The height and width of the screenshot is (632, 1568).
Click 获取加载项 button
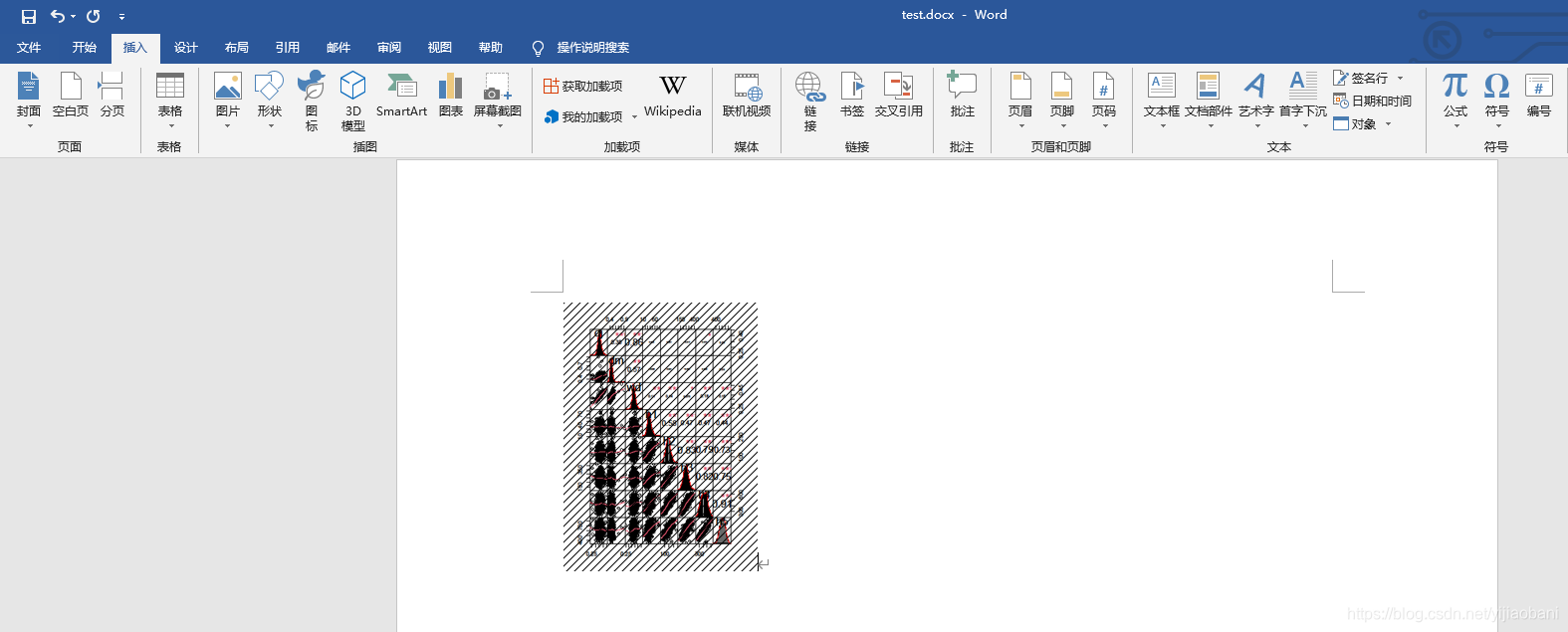point(583,87)
